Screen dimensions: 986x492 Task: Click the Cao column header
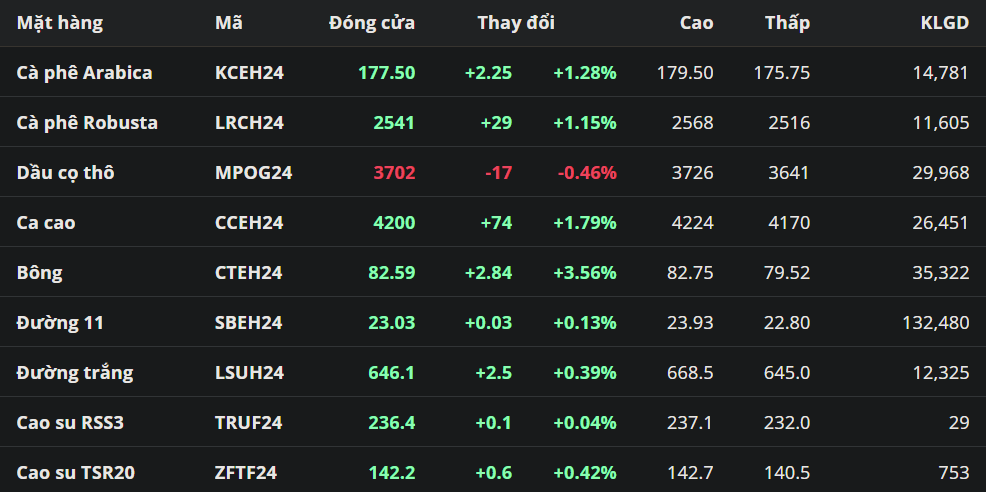click(x=696, y=22)
